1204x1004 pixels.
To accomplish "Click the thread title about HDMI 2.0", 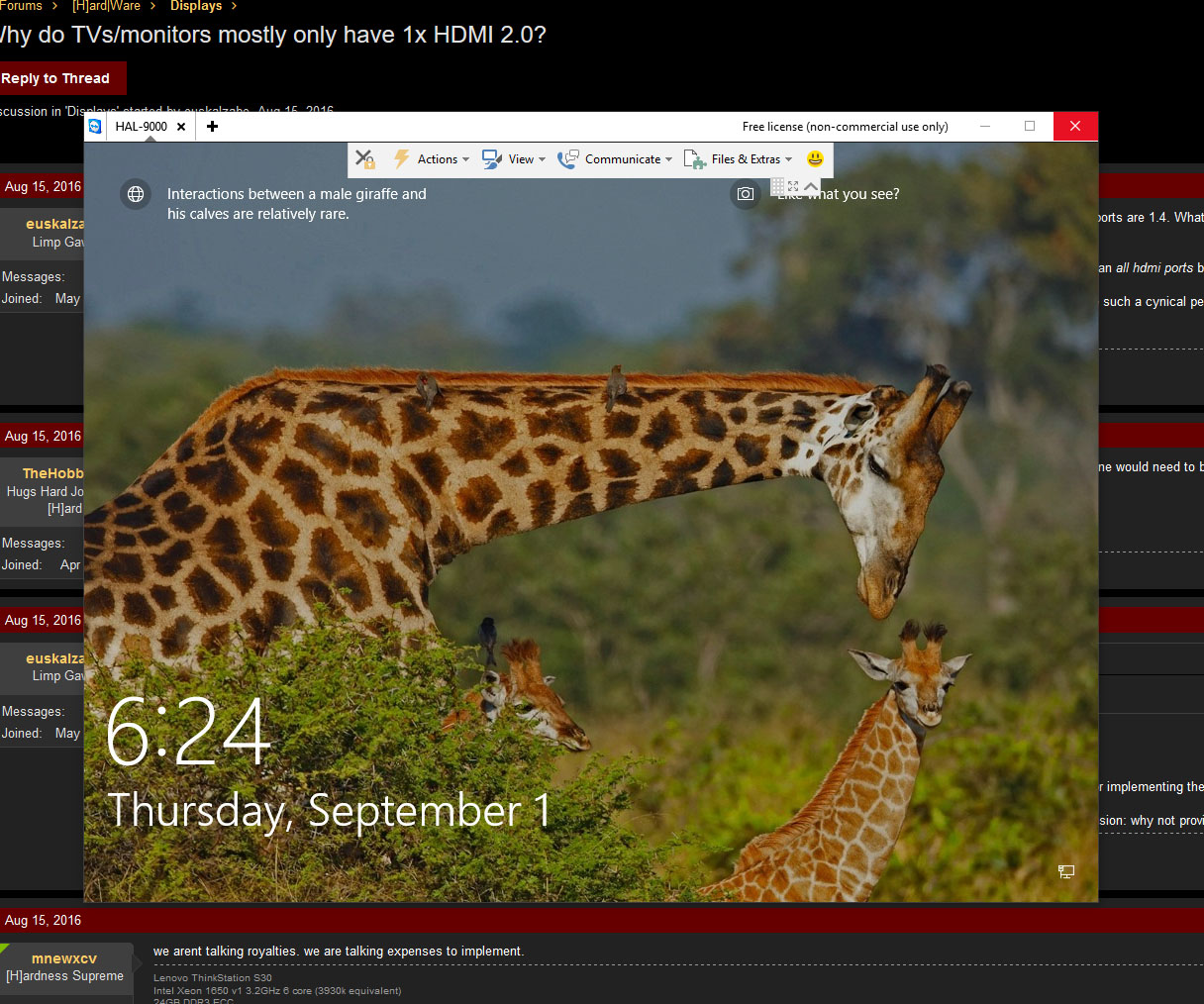I will click(272, 35).
